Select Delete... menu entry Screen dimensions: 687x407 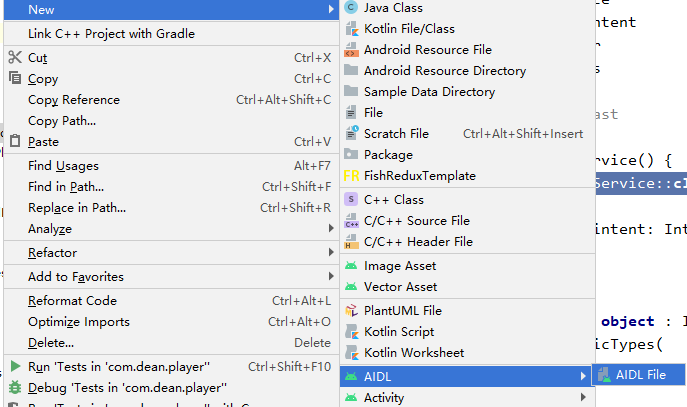pyautogui.click(x=171, y=343)
